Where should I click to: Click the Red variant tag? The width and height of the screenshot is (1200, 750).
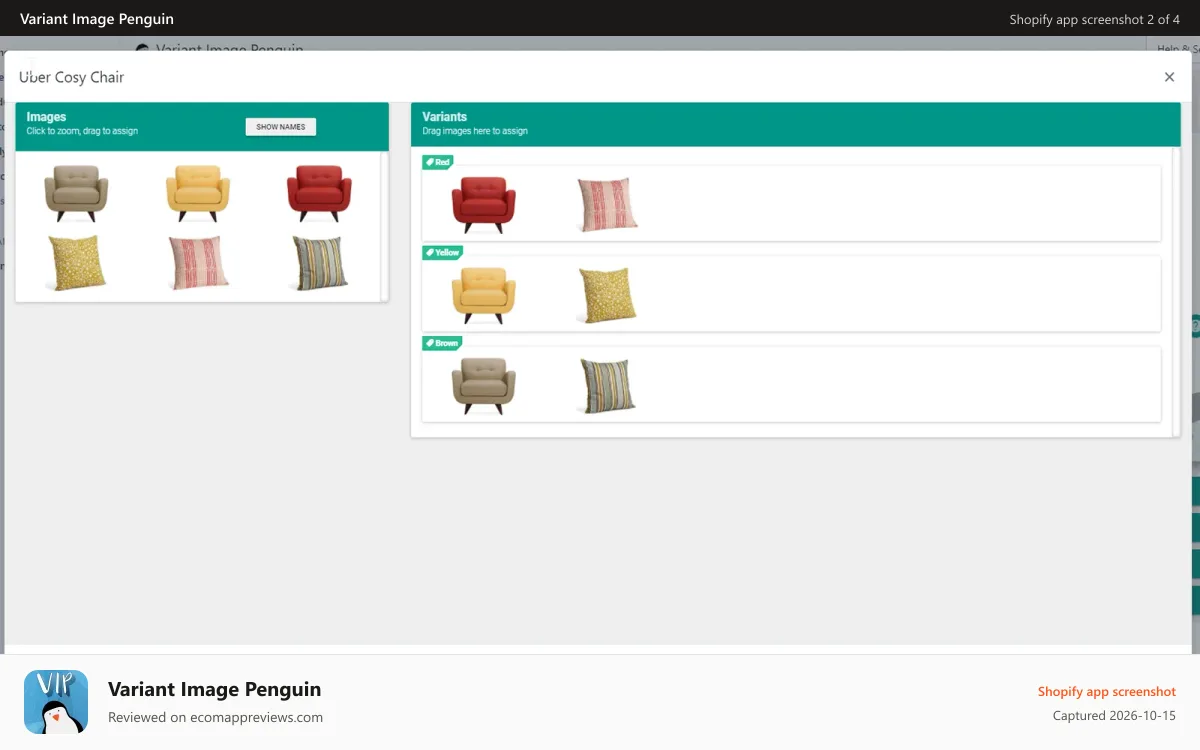coord(438,162)
